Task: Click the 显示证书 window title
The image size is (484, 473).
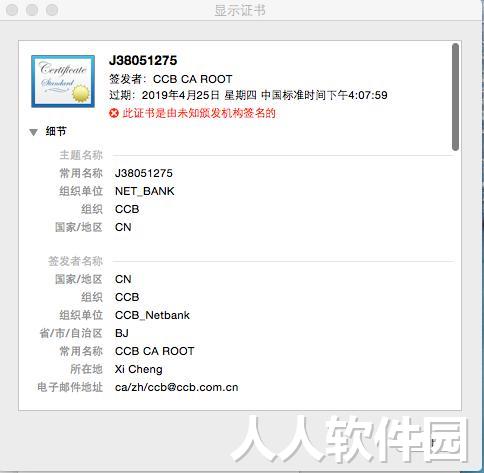Action: tap(240, 10)
